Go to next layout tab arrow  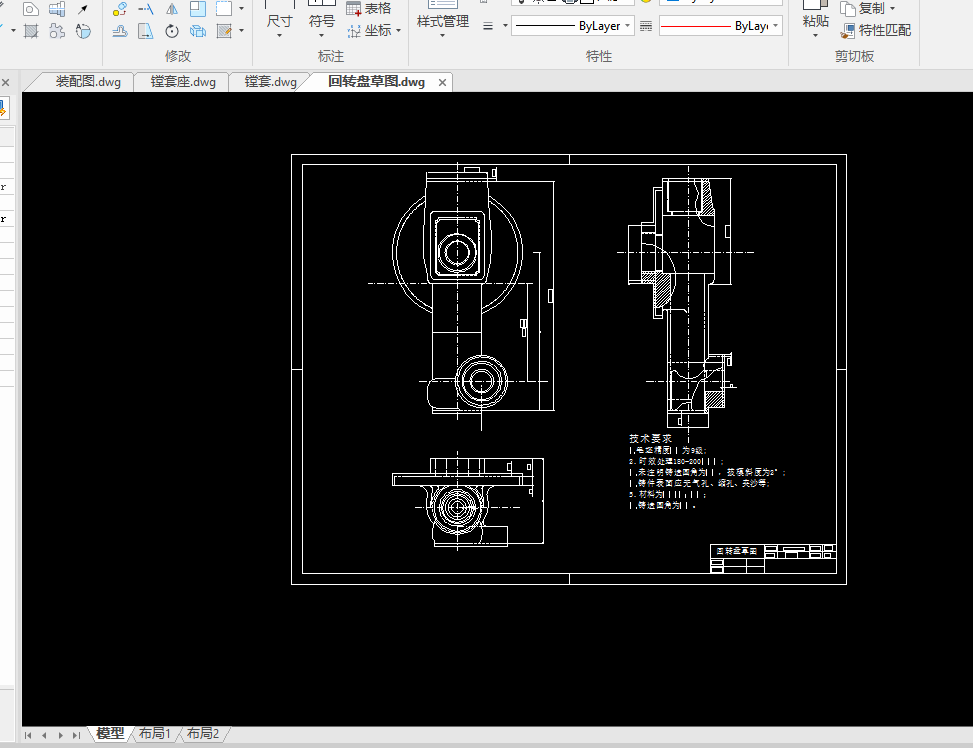[60, 735]
